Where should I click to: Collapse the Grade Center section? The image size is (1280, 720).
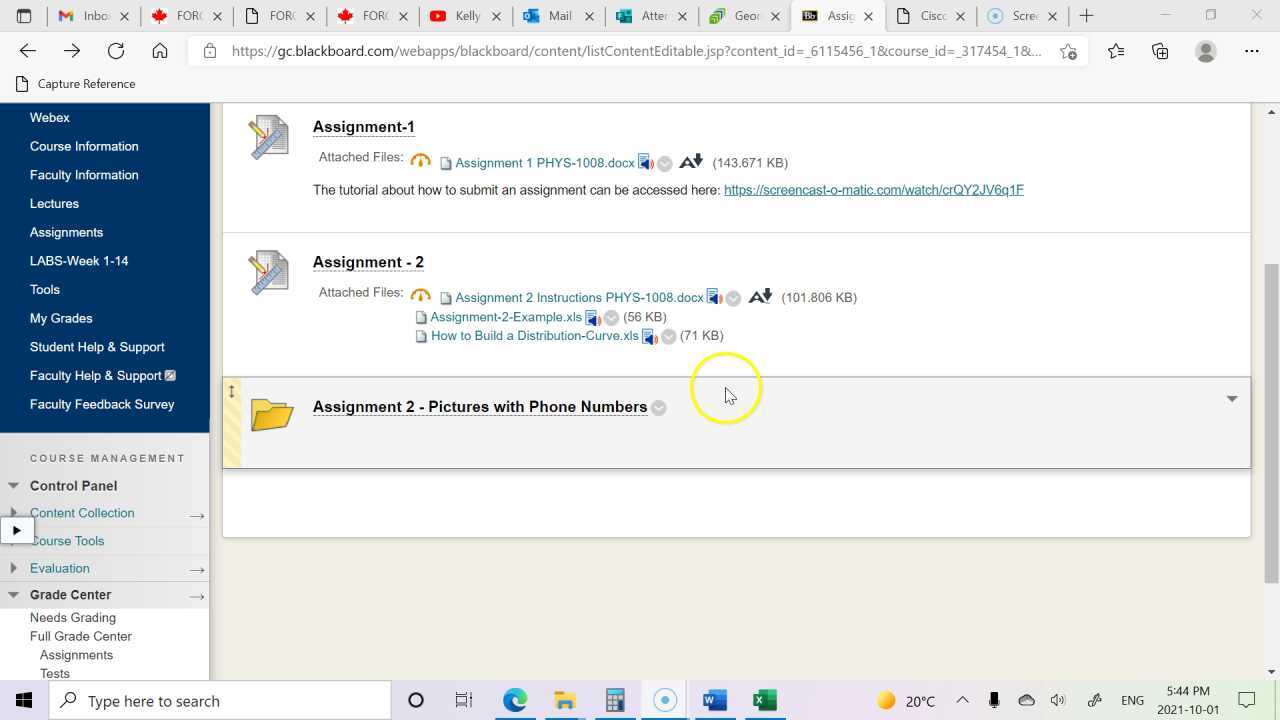[13, 594]
